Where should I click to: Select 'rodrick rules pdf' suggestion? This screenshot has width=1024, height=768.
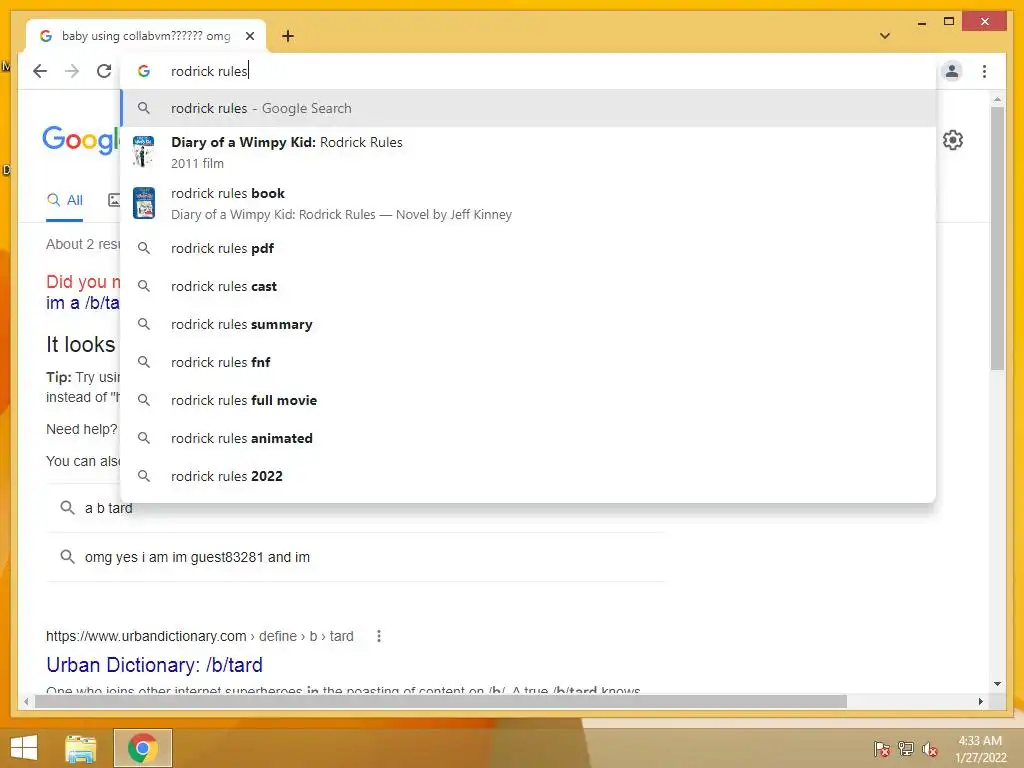[528, 248]
